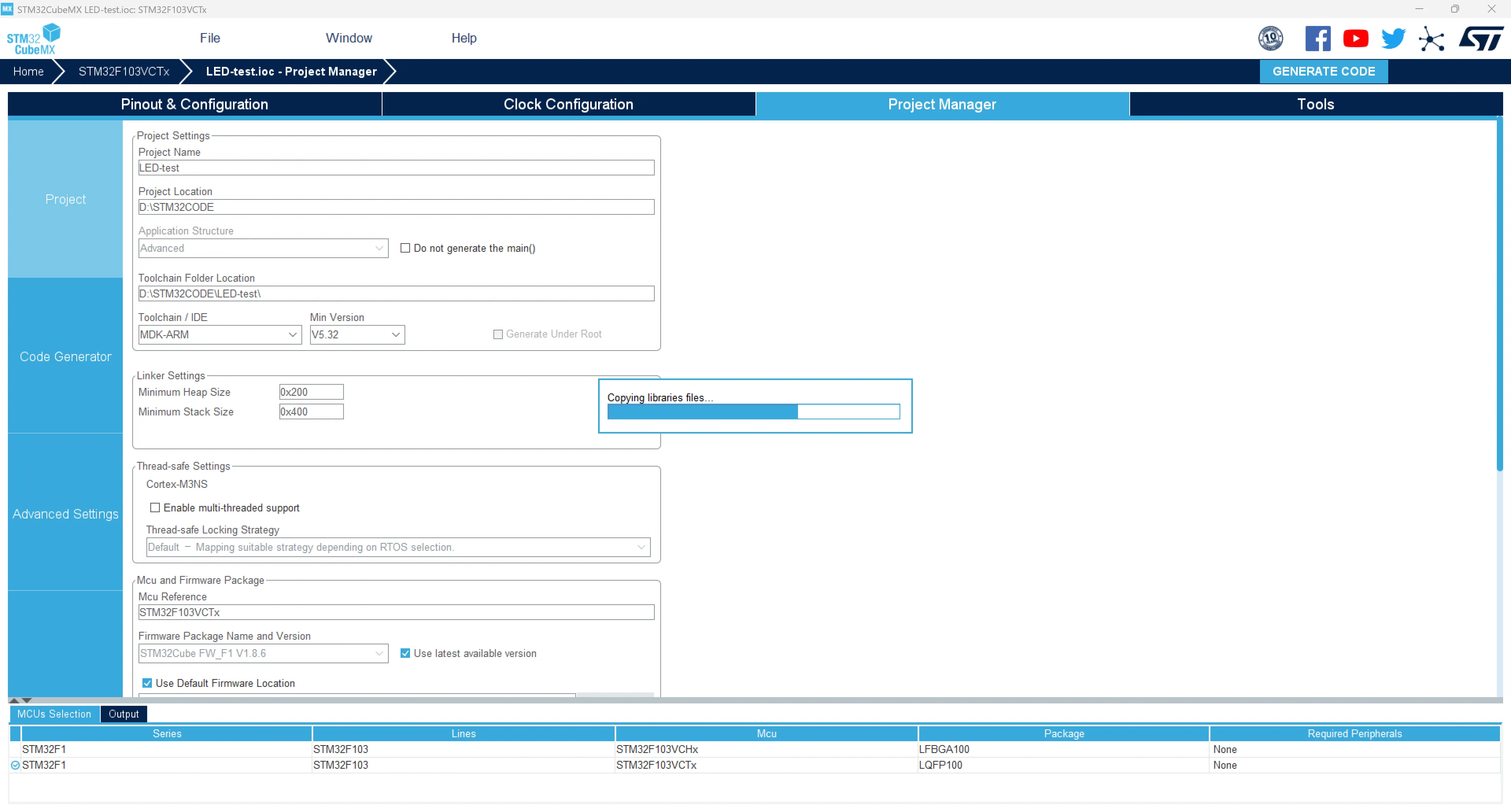Open the File menu
Viewport: 1511px width, 812px height.
[209, 38]
